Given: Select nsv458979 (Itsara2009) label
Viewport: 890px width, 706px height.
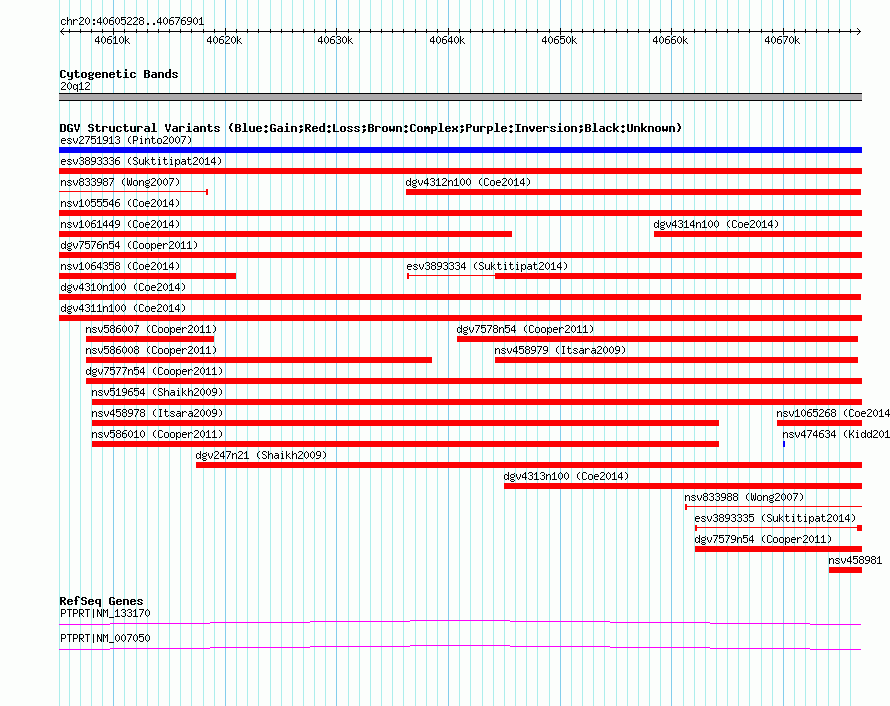Looking at the screenshot, I should click(x=560, y=350).
